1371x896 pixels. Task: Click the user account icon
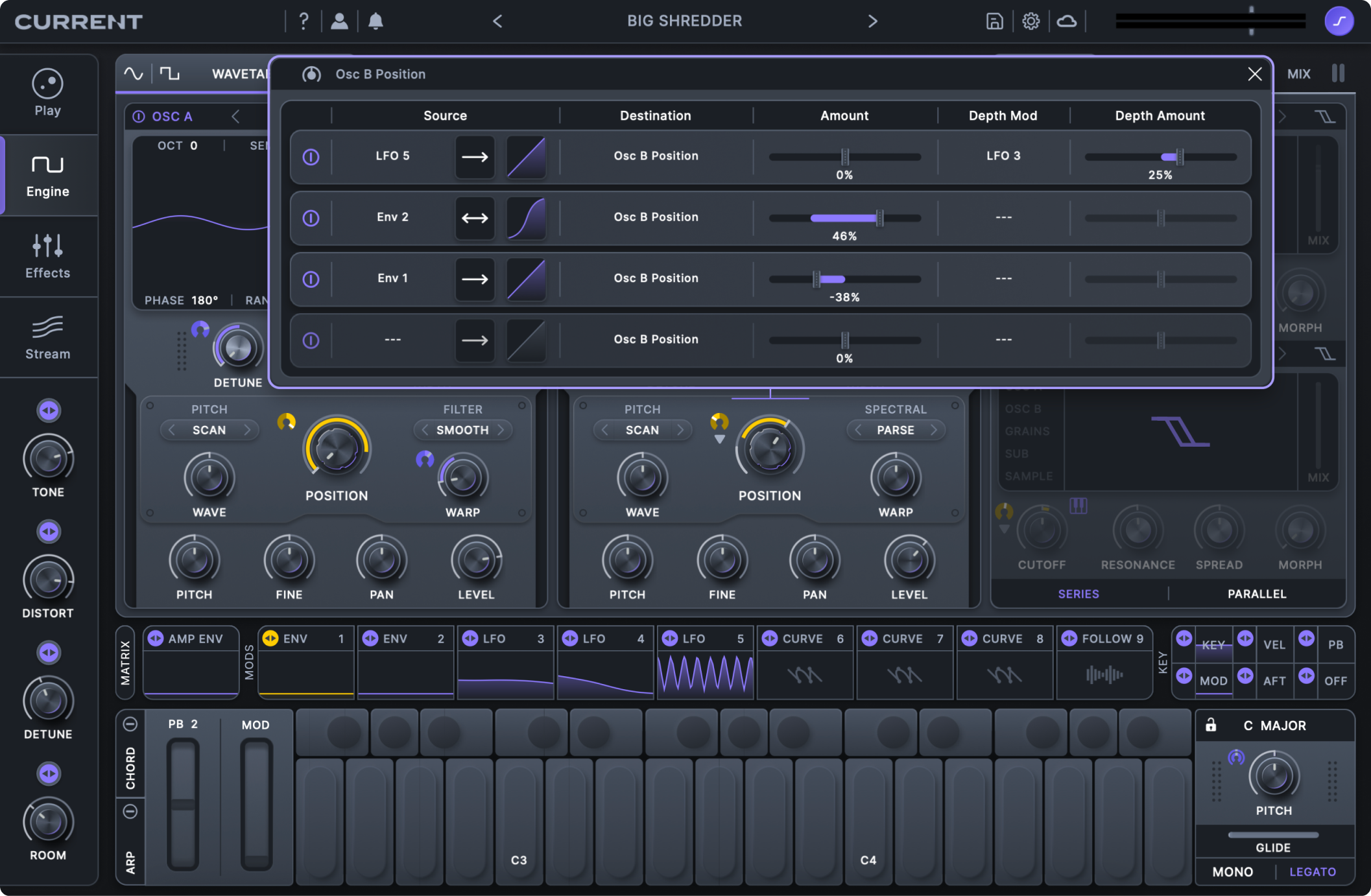[339, 21]
